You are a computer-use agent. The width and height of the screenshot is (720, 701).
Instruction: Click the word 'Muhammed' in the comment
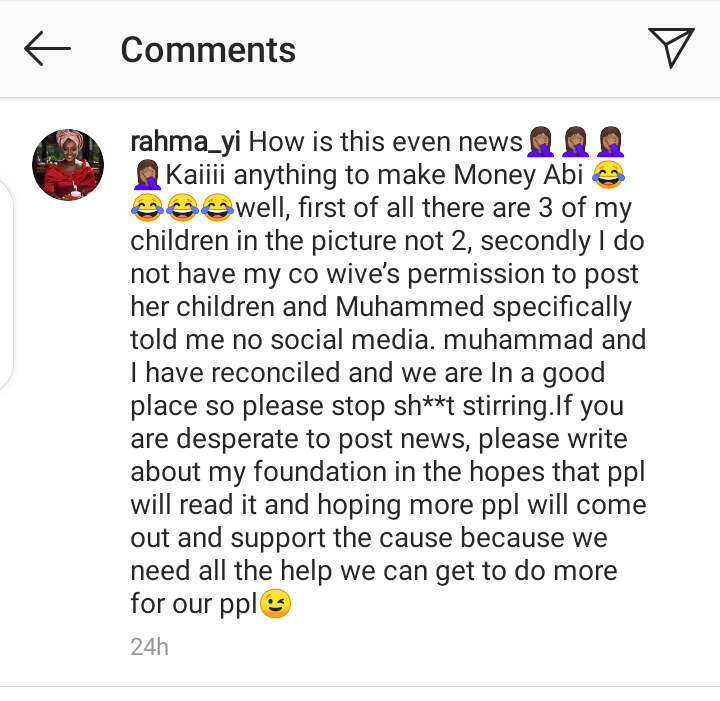click(x=410, y=307)
